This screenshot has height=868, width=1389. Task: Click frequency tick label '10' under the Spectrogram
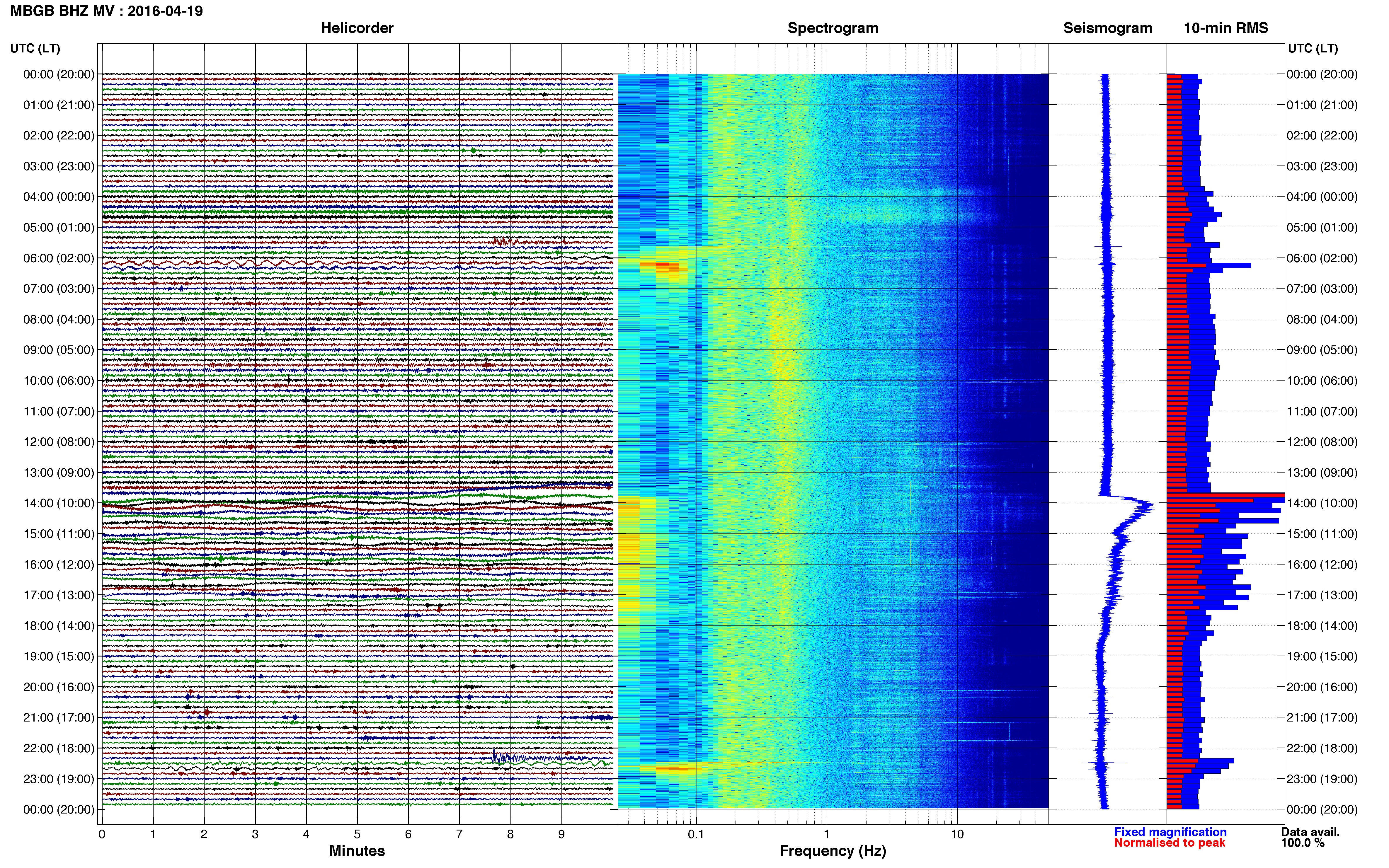(x=957, y=834)
